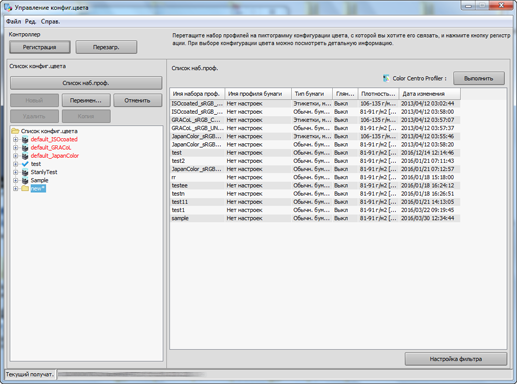Click the greyed-out Удалить button
The width and height of the screenshot is (517, 384).
click(34, 116)
